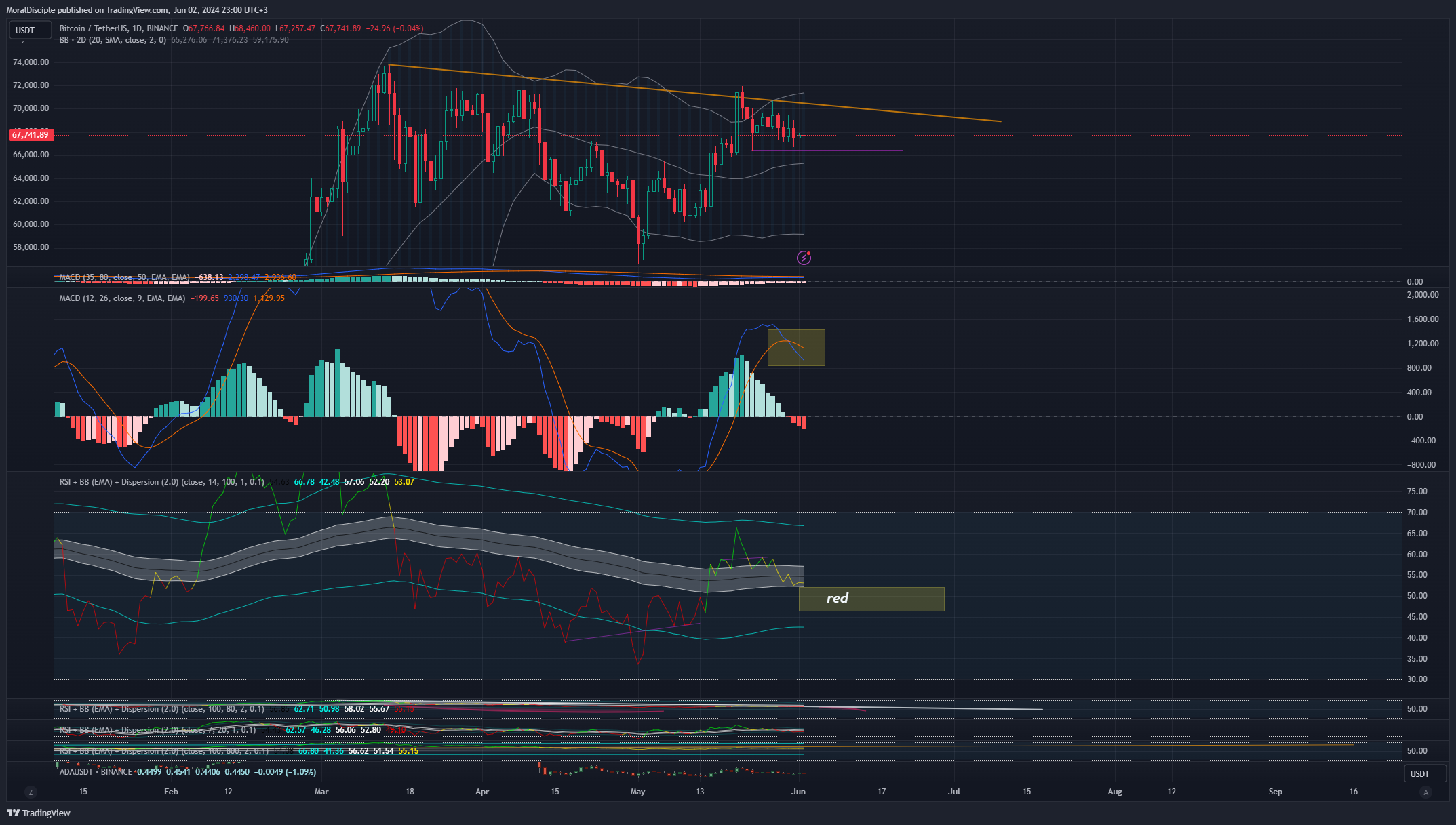Click the Aug label on the time axis
Viewport: 1456px width, 825px height.
pos(1115,792)
